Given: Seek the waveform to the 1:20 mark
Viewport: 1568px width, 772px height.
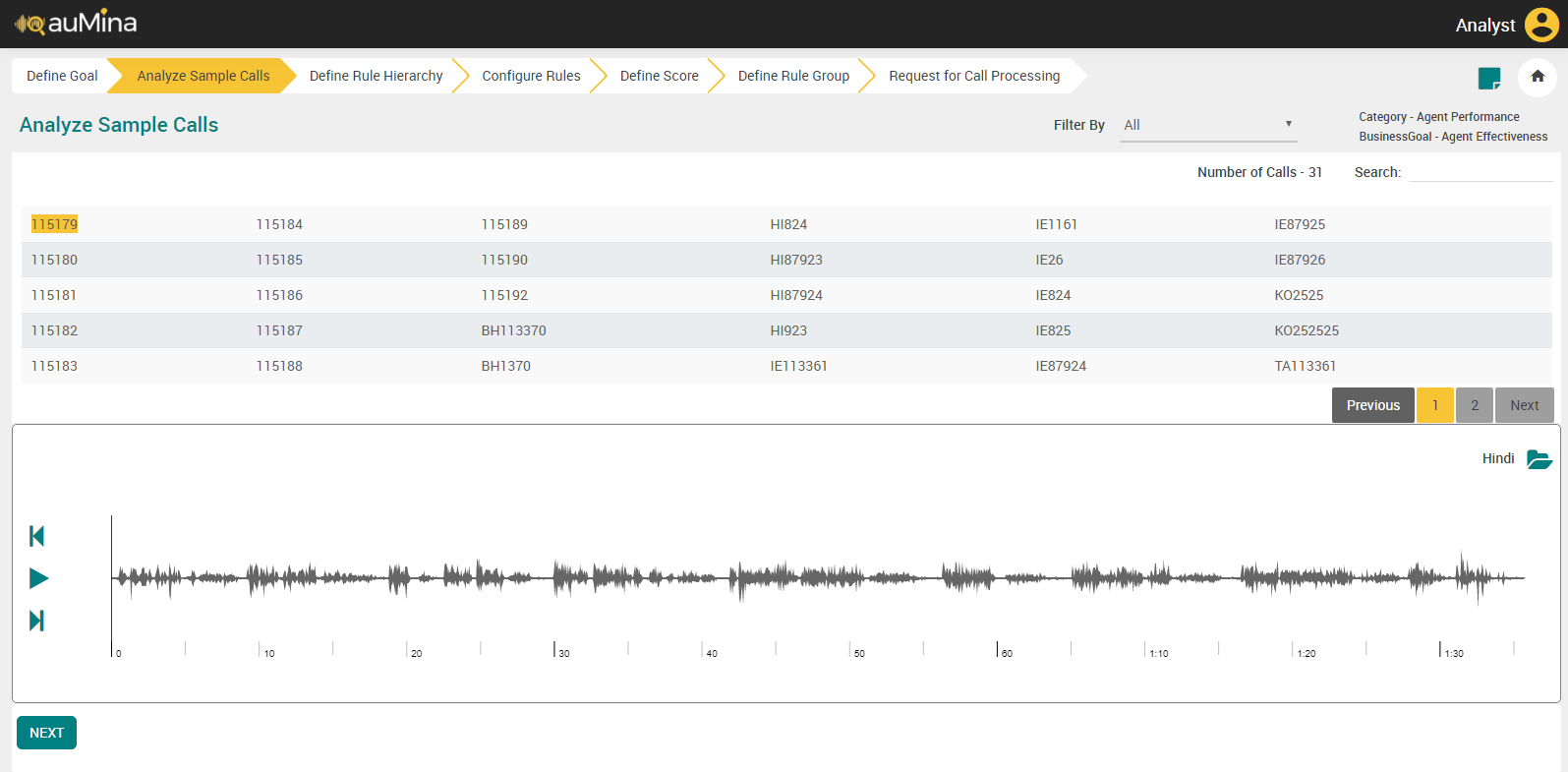Looking at the screenshot, I should (1293, 578).
